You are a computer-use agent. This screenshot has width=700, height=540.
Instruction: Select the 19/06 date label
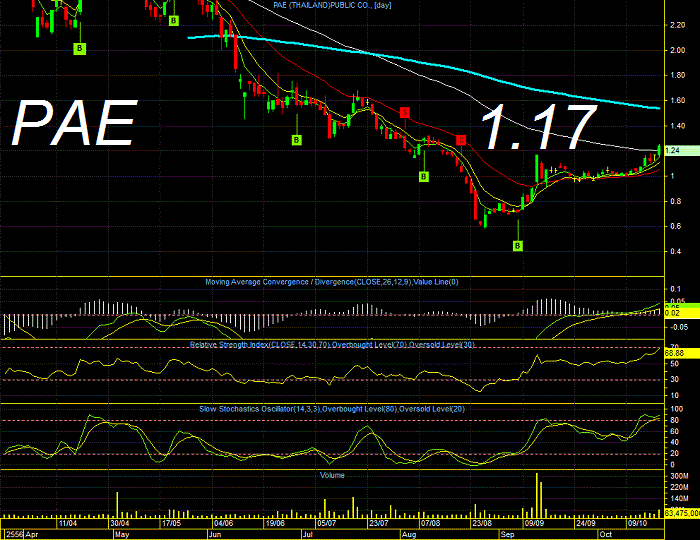click(x=275, y=523)
